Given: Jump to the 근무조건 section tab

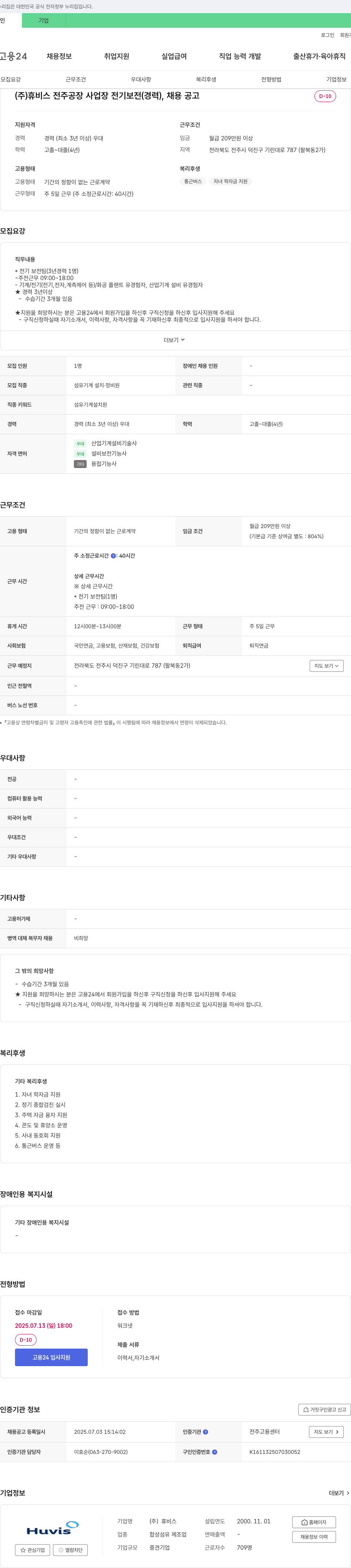Looking at the screenshot, I should click(76, 80).
